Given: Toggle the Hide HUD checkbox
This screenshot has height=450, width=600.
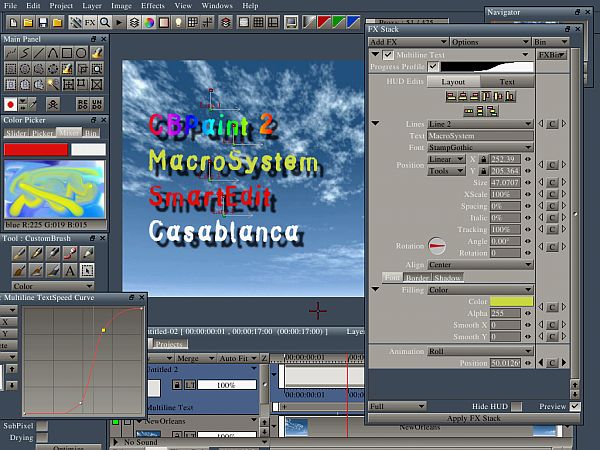Looking at the screenshot, I should point(516,406).
